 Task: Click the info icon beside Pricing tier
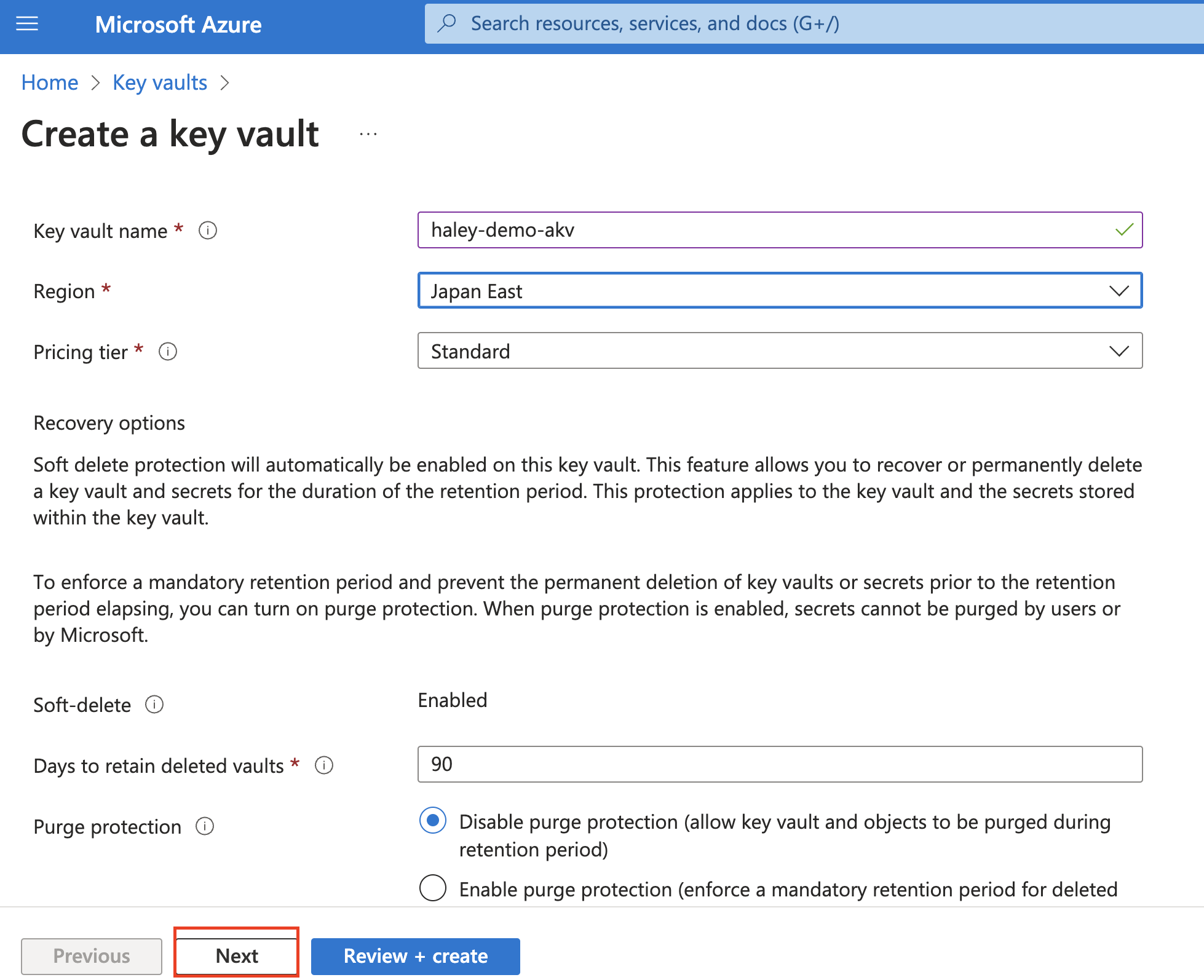167,352
